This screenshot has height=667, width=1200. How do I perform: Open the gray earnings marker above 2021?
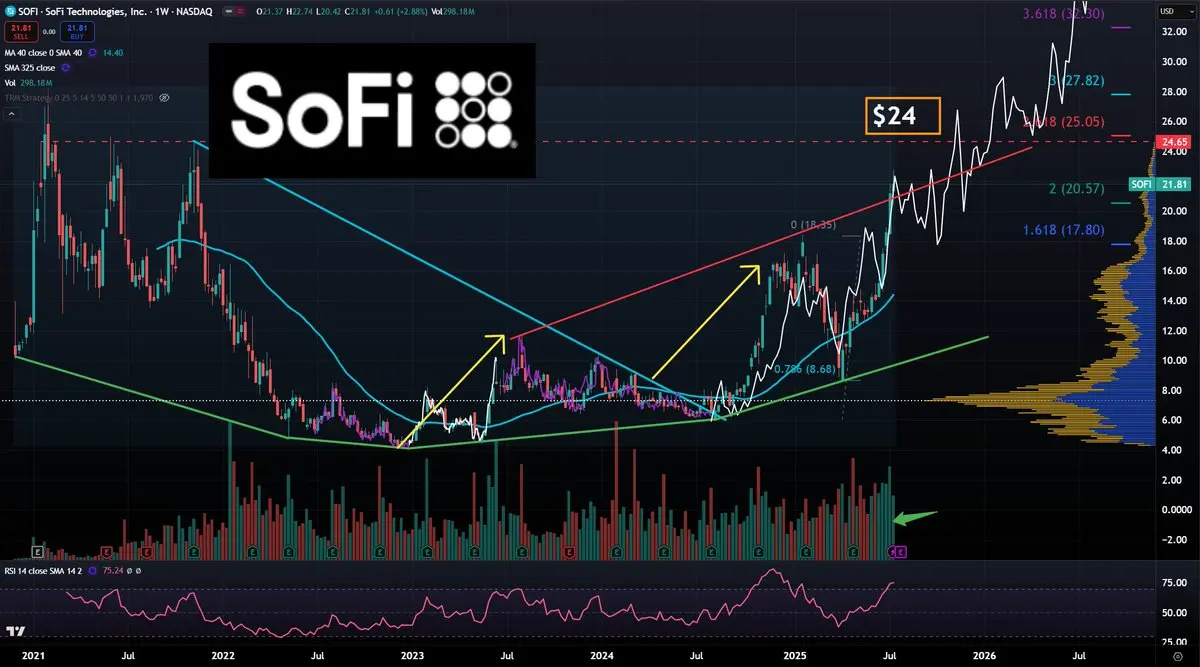38,552
